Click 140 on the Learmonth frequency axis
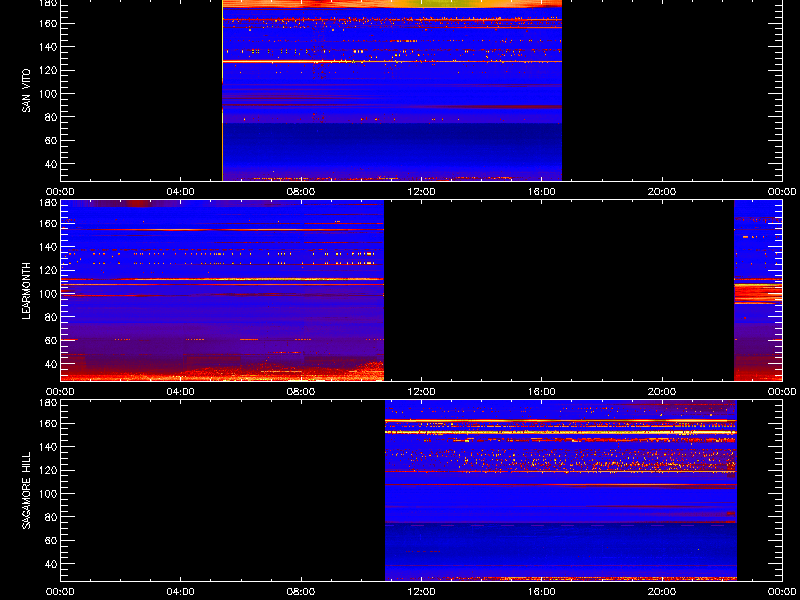 click(x=49, y=247)
